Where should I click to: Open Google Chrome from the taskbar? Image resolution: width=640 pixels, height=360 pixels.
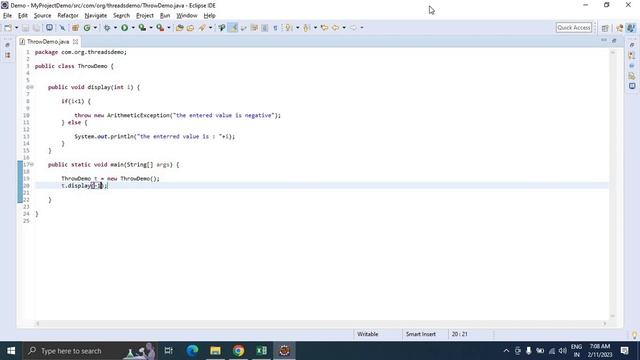tap(238, 351)
